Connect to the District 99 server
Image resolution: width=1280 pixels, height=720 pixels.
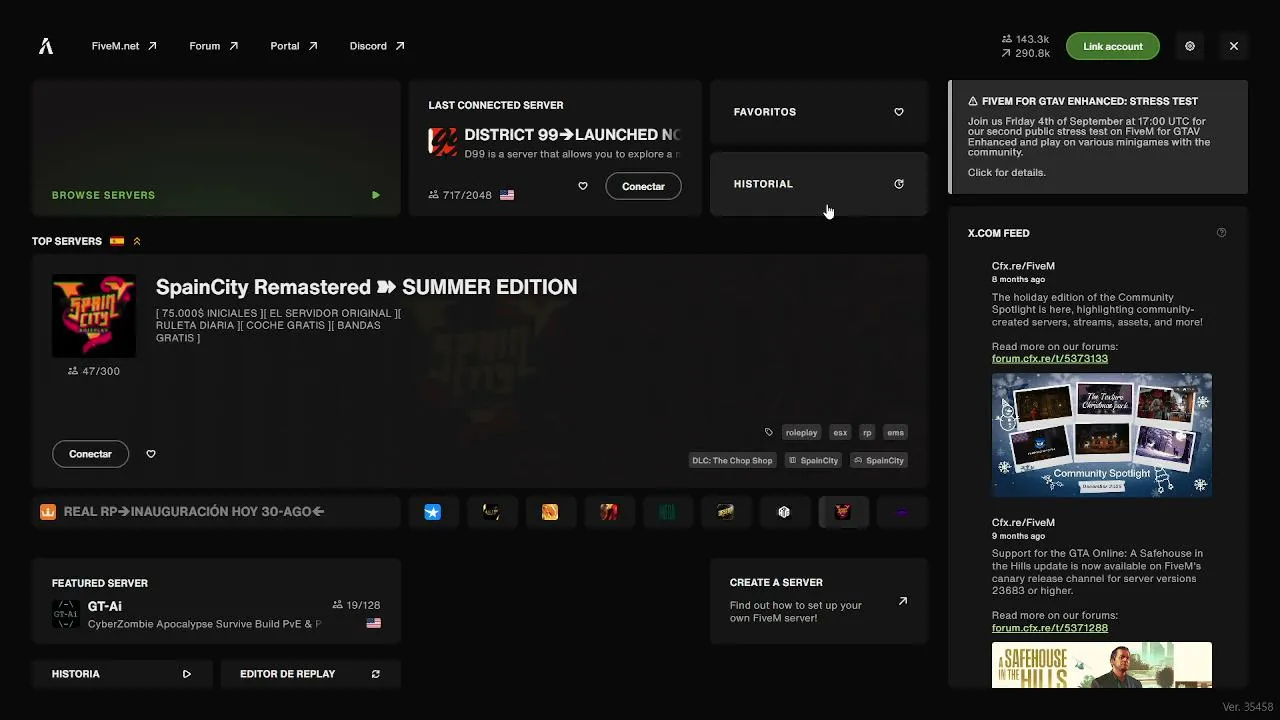[643, 186]
